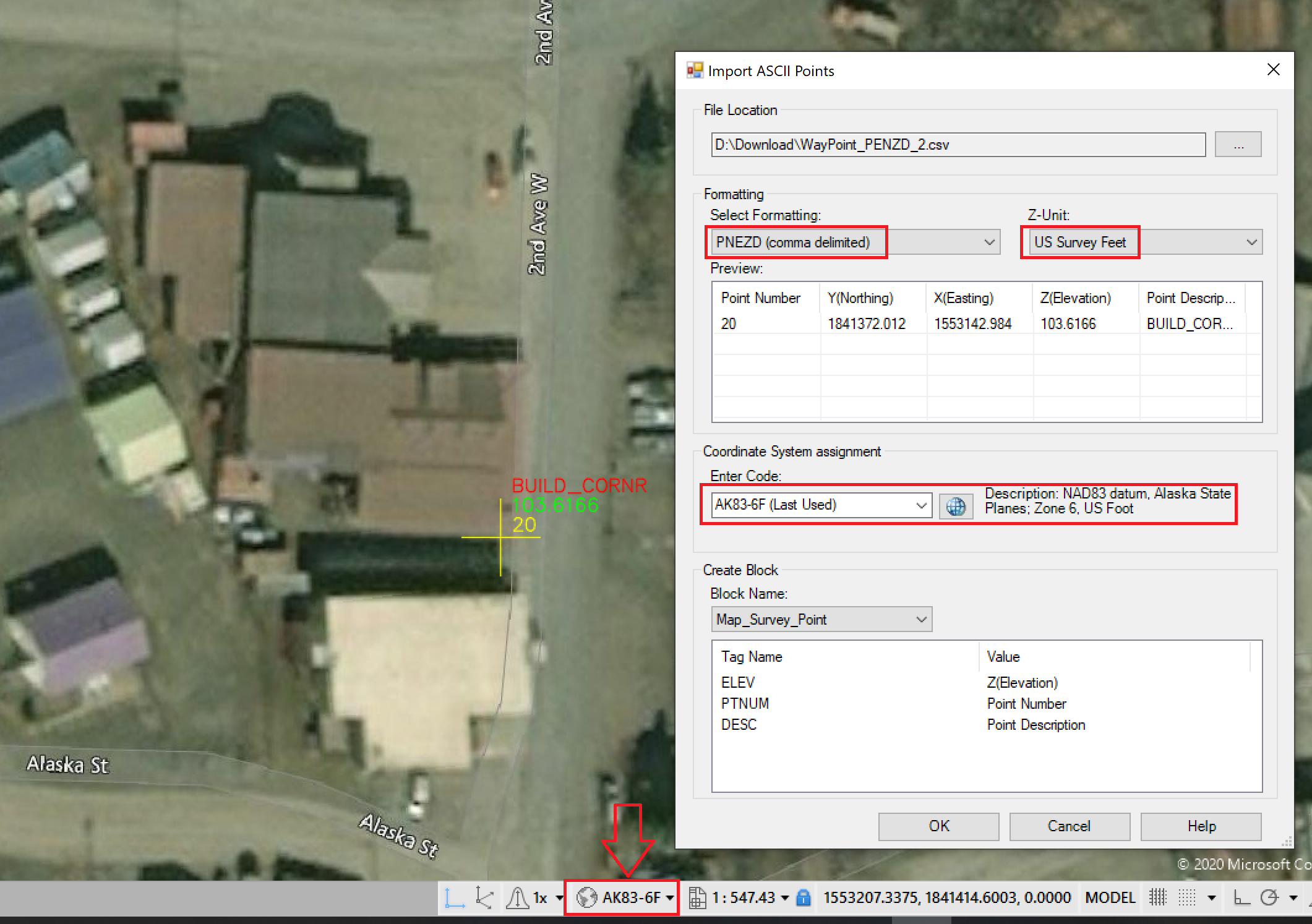Click MODEL space button in status bar
This screenshot has height=924, width=1312.
pos(1110,897)
